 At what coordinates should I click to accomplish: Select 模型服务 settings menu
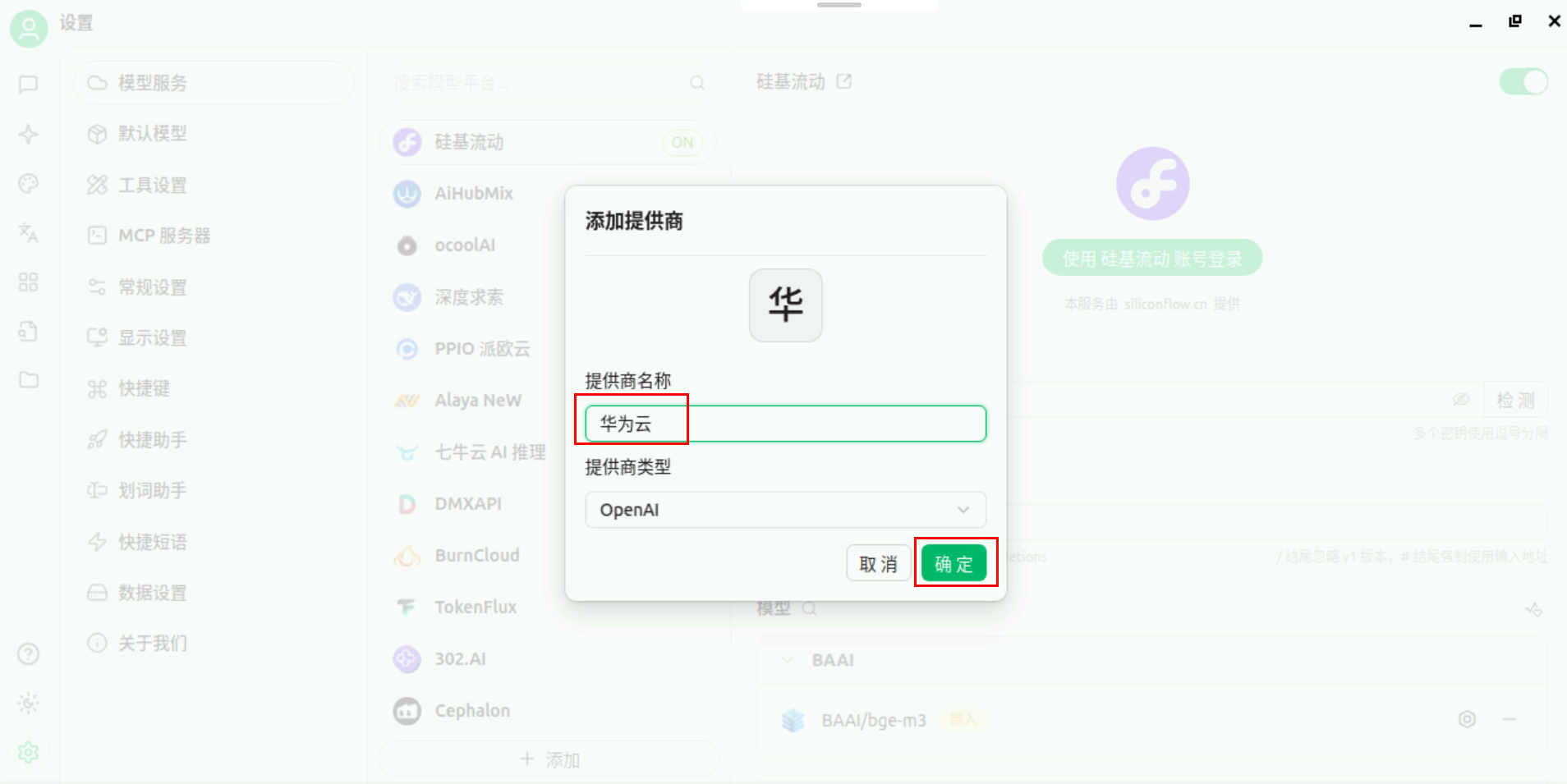[214, 83]
